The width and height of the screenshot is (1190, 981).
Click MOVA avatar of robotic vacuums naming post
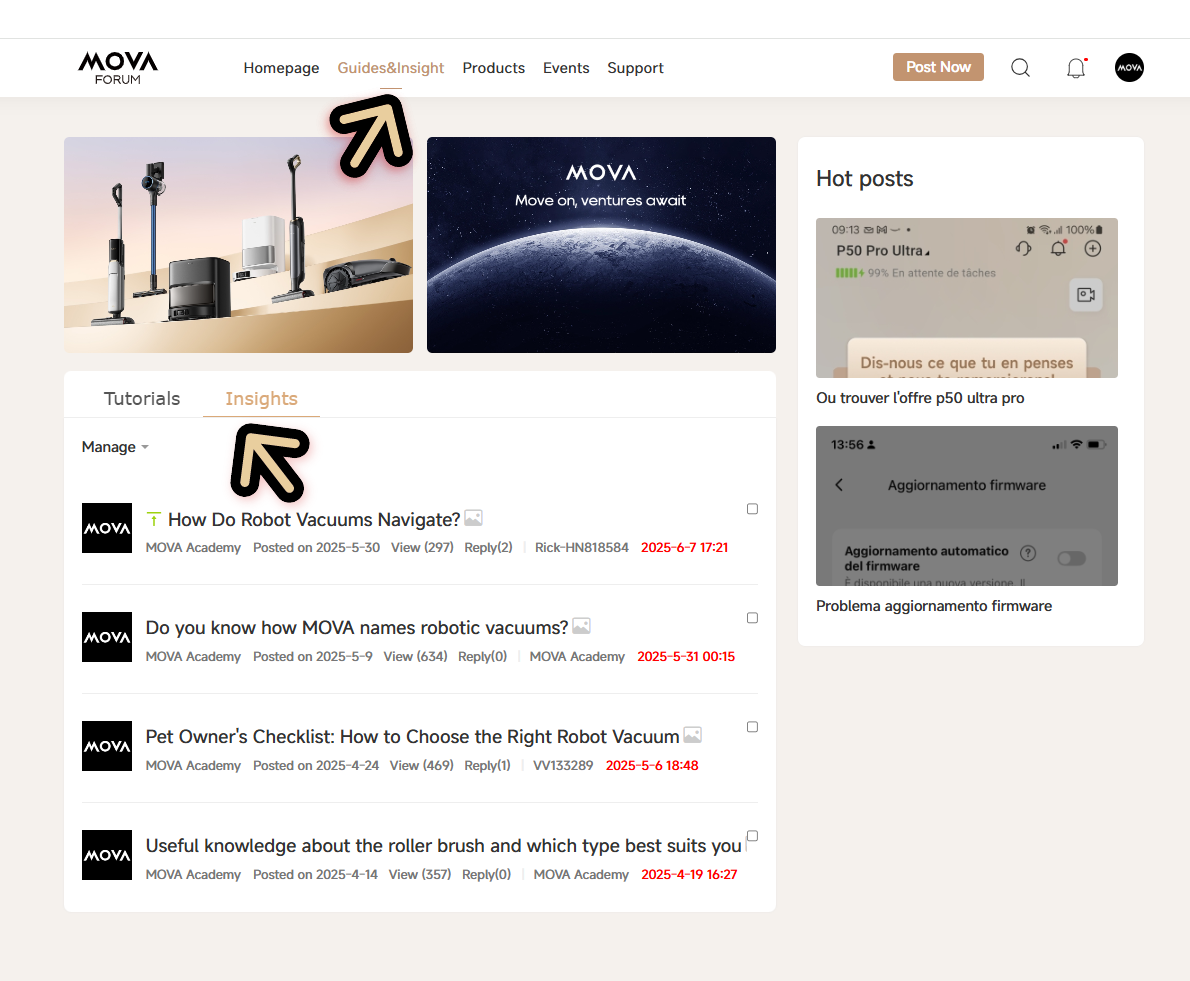pyautogui.click(x=107, y=637)
